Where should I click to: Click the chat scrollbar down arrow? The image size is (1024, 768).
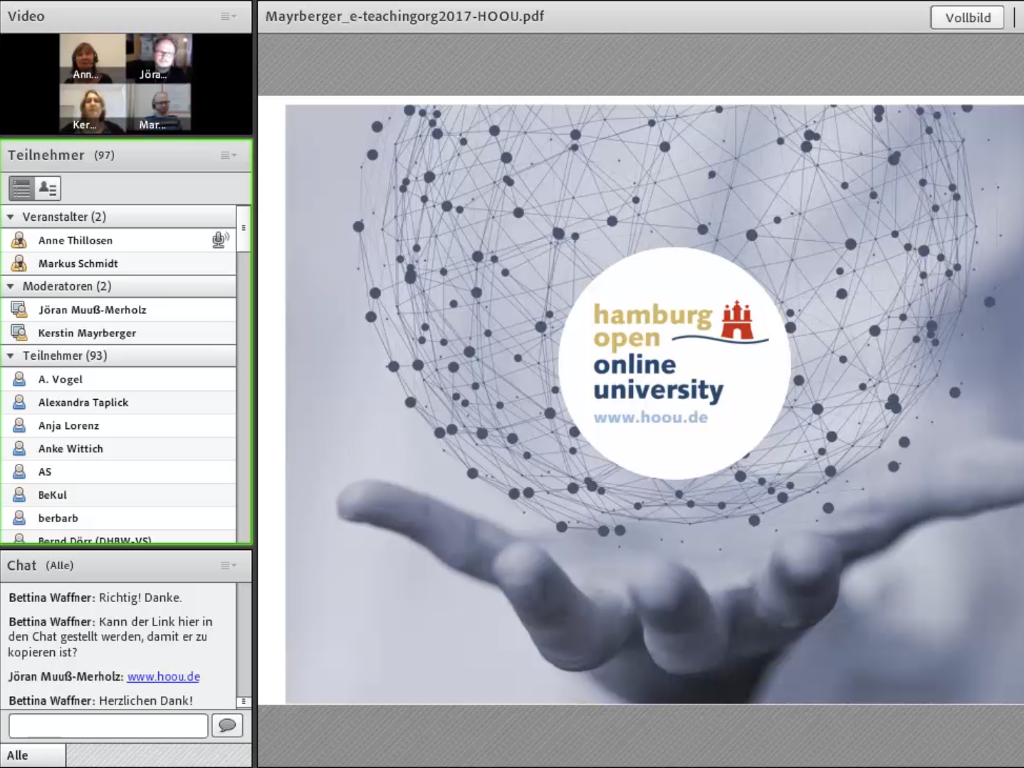(243, 701)
